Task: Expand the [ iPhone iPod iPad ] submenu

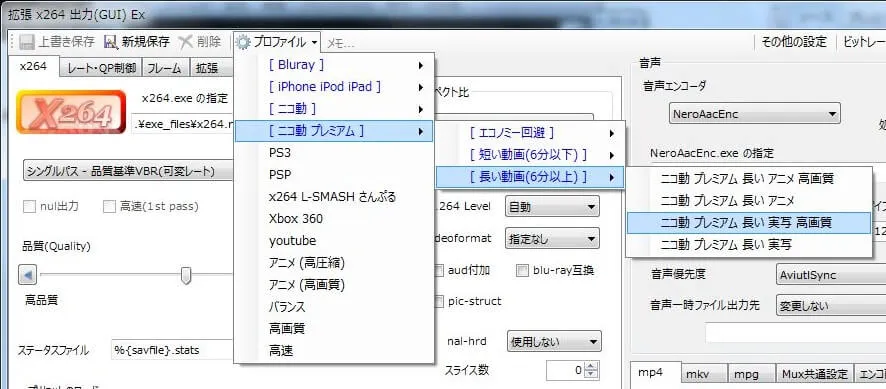Action: (x=335, y=87)
